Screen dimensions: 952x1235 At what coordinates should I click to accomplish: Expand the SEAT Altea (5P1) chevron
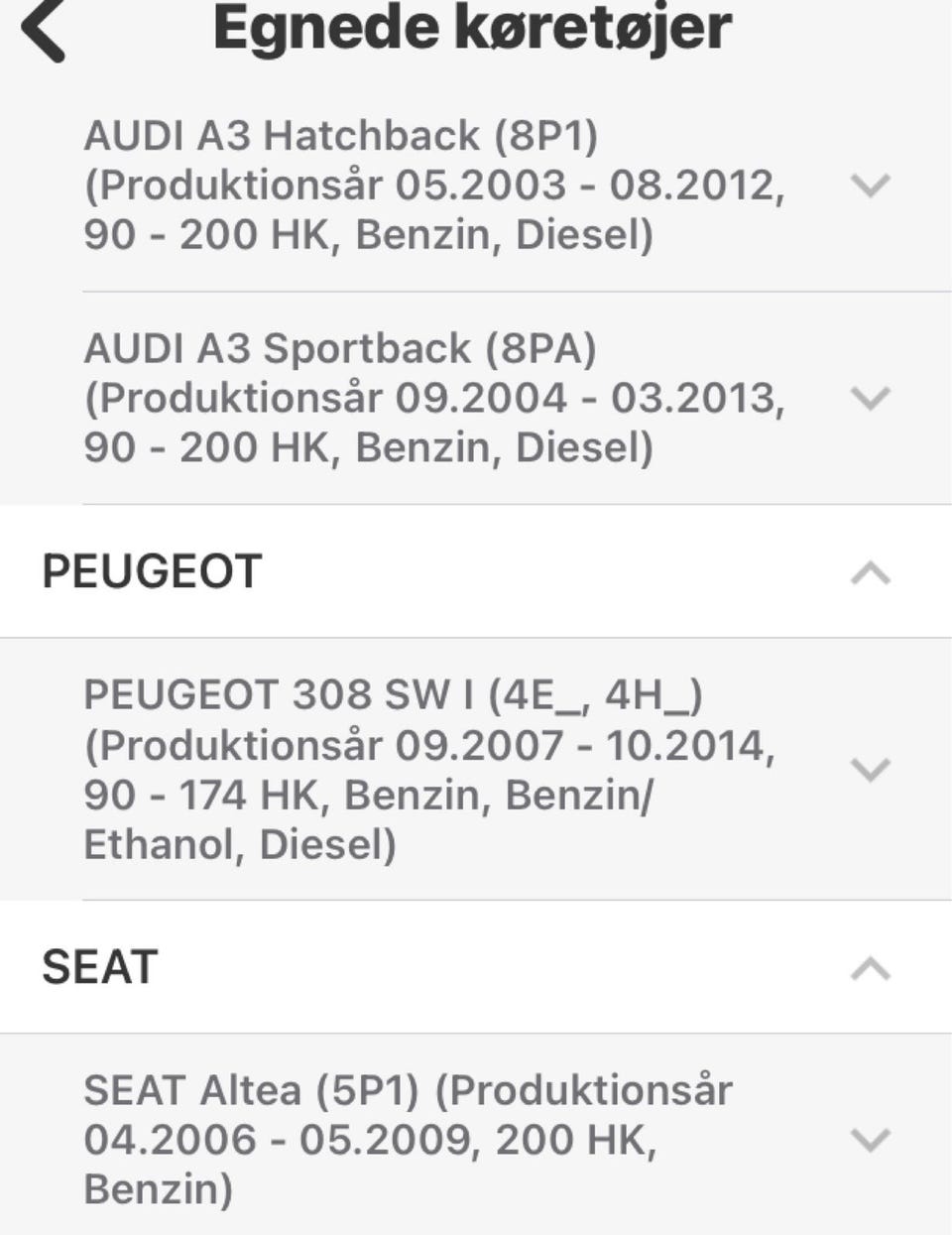(871, 1139)
